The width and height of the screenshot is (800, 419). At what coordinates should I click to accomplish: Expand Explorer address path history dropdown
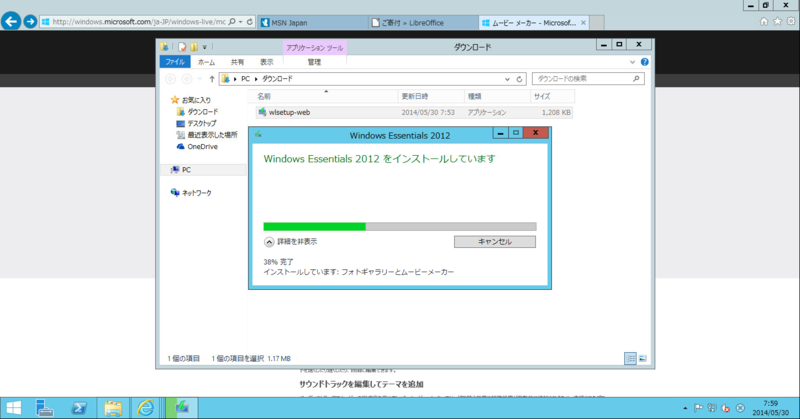[507, 79]
